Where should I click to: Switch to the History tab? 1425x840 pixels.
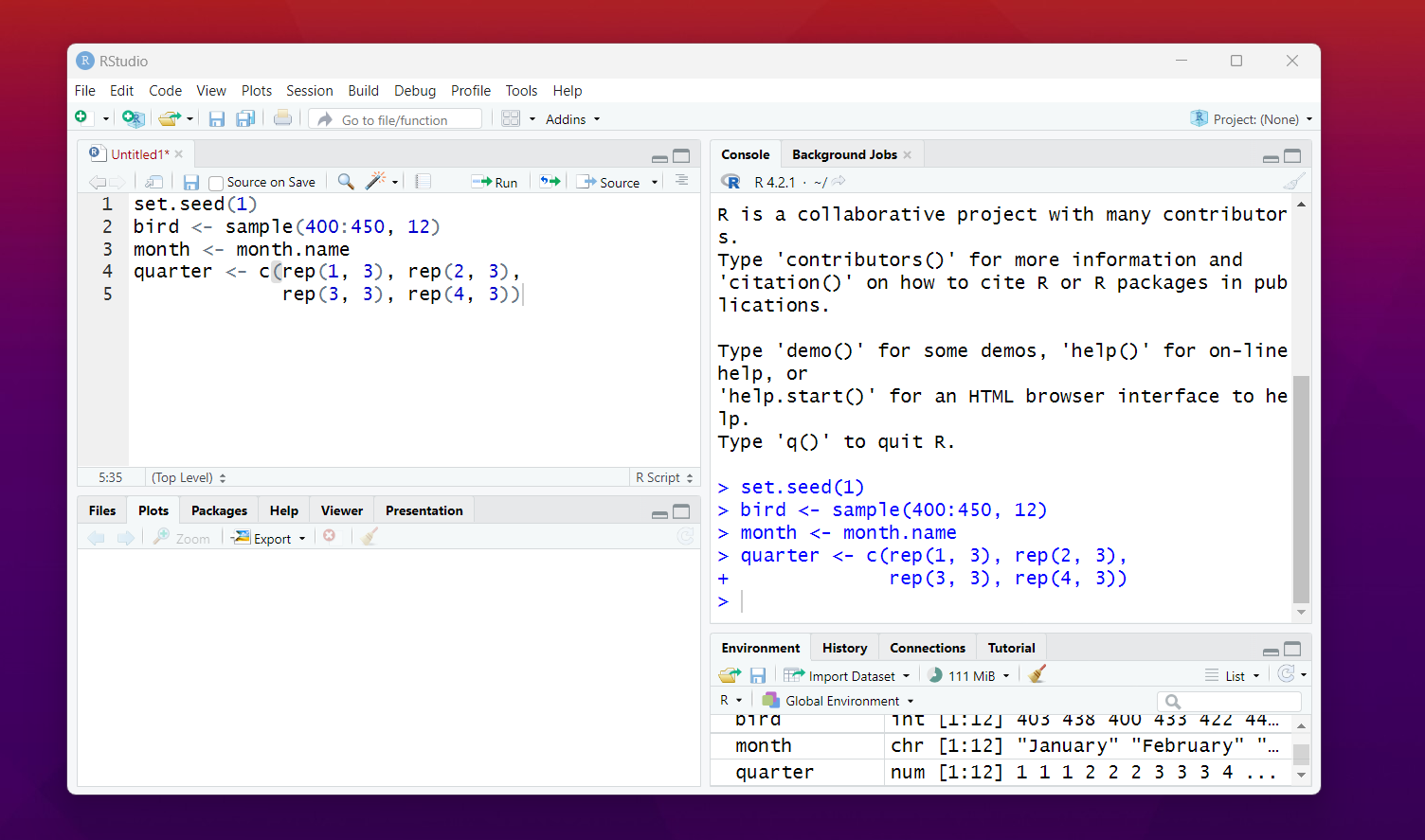point(844,648)
